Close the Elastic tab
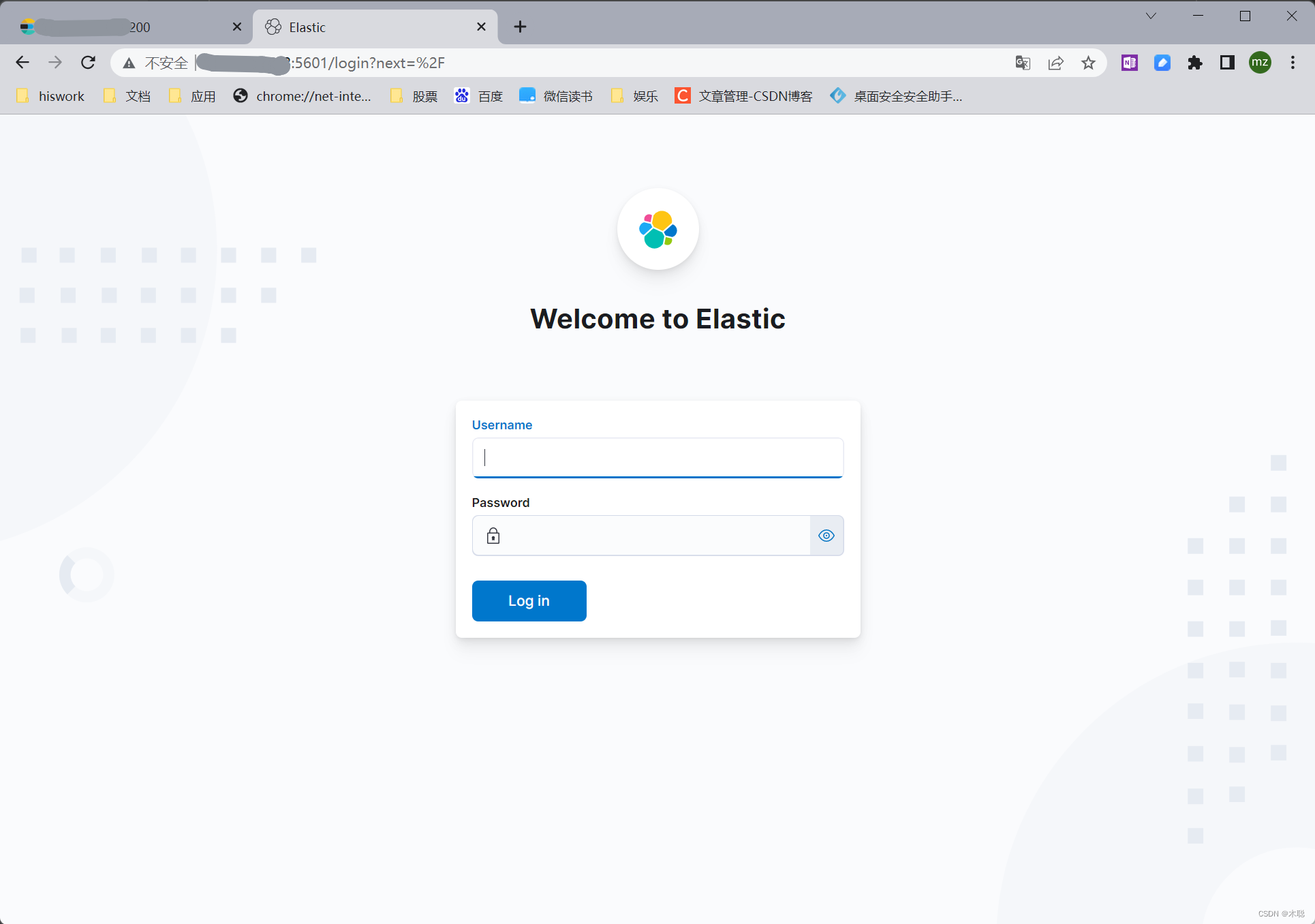This screenshot has width=1315, height=924. (481, 27)
